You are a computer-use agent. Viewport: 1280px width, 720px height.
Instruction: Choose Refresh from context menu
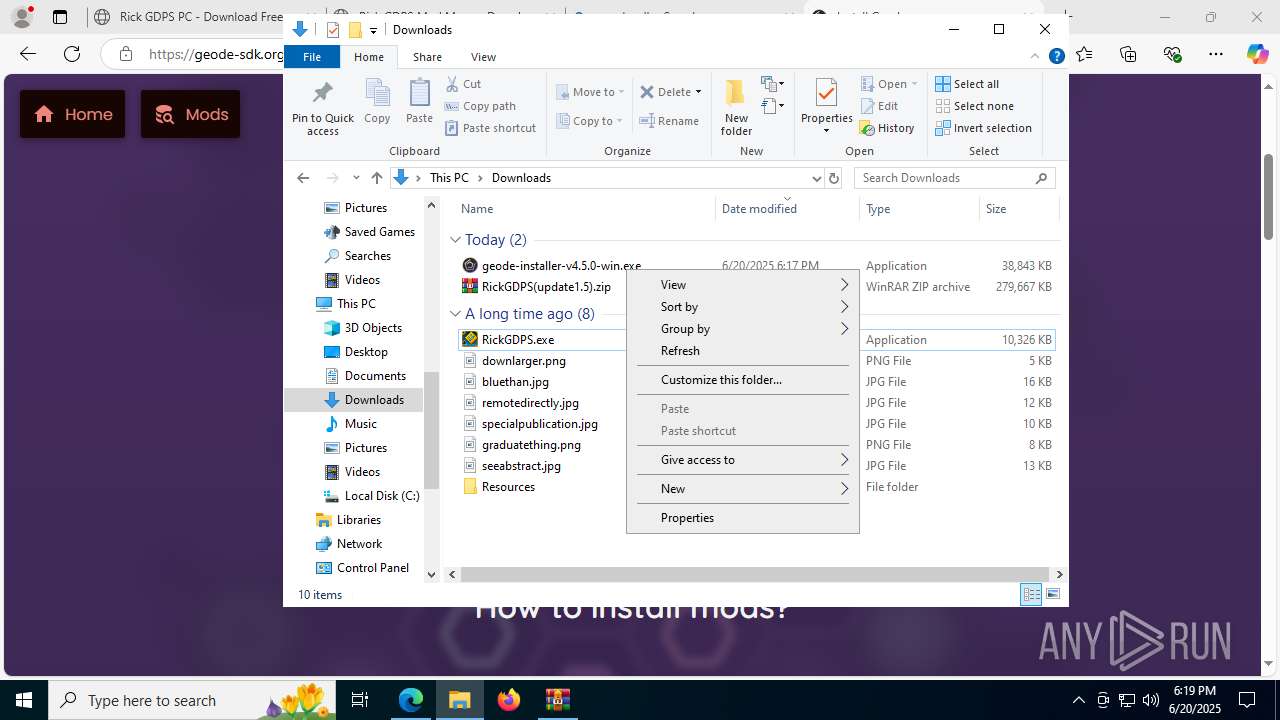(x=742, y=351)
